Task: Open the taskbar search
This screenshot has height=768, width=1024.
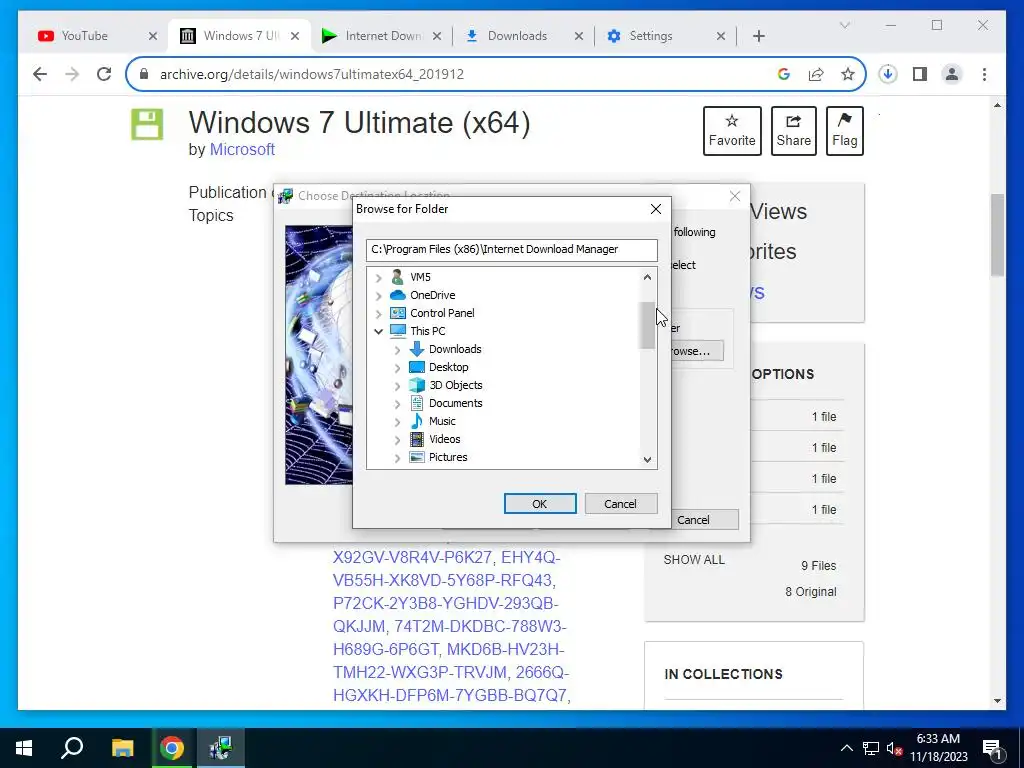Action: pos(72,748)
